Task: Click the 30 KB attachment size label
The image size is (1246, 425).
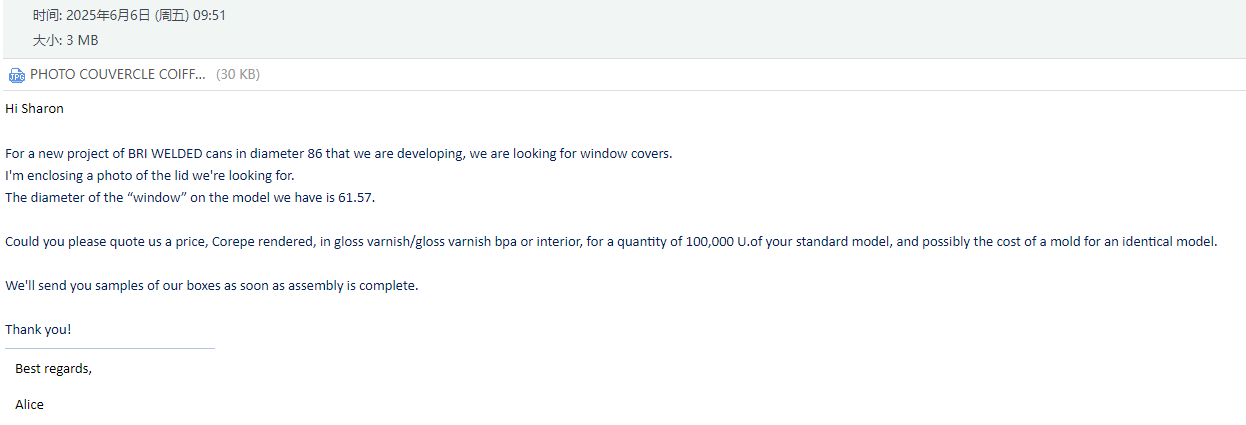Action: tap(238, 74)
